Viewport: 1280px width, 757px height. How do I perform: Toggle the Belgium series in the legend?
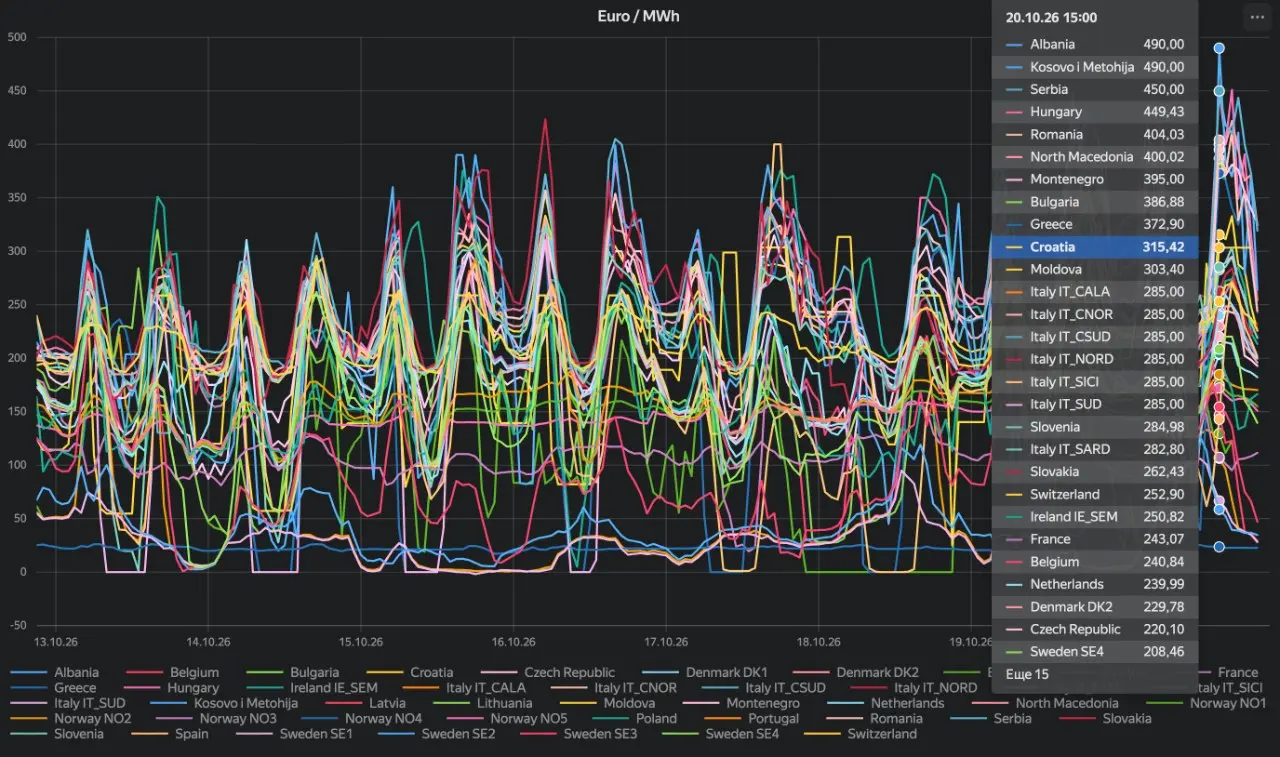[x=173, y=672]
